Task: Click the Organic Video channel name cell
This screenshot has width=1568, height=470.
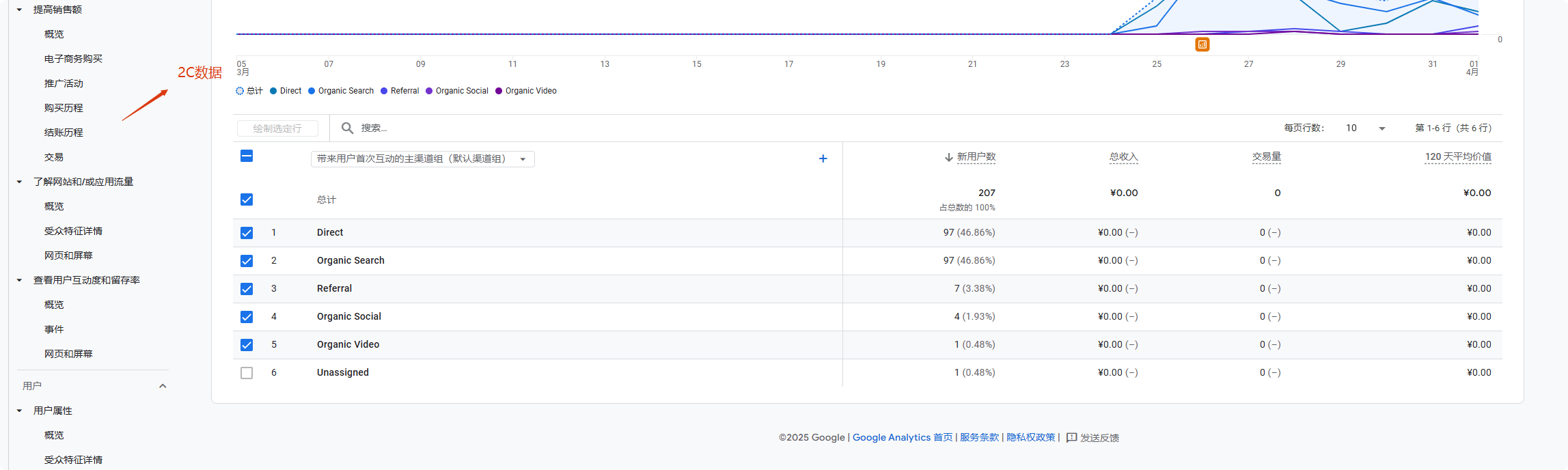Action: (348, 345)
